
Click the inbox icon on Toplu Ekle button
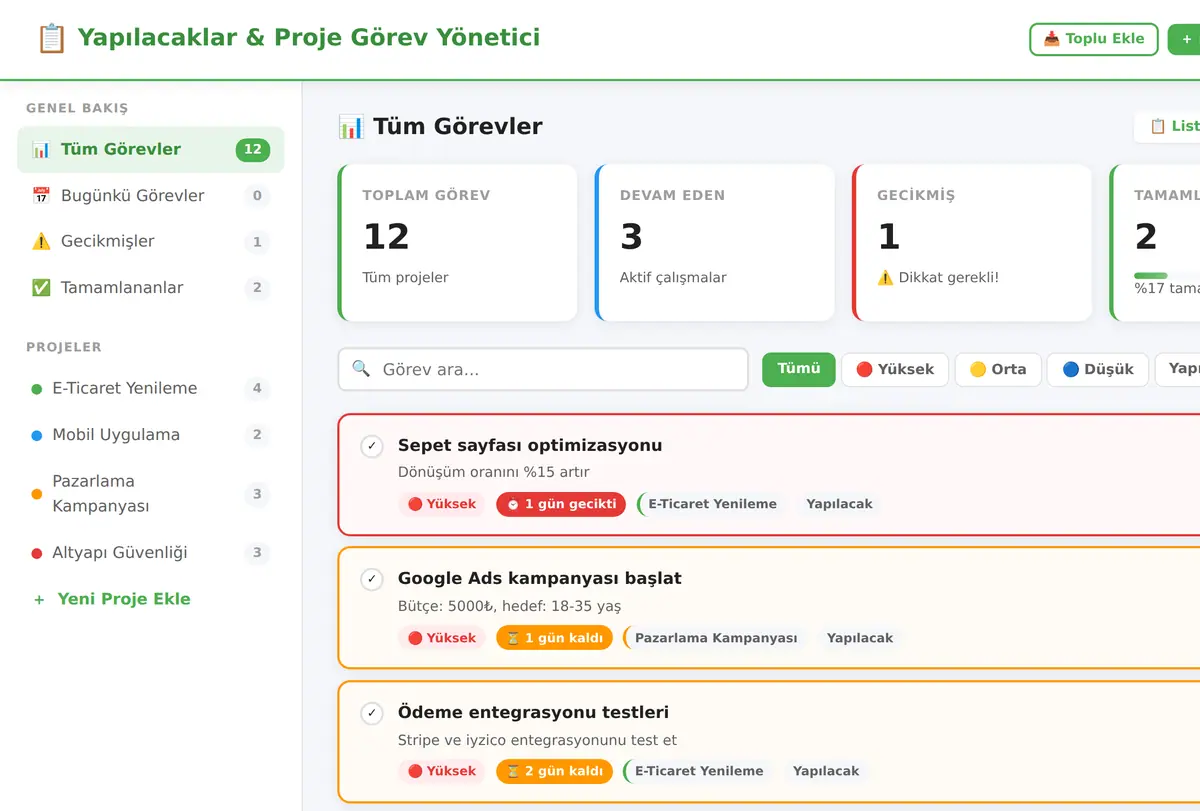click(1052, 39)
